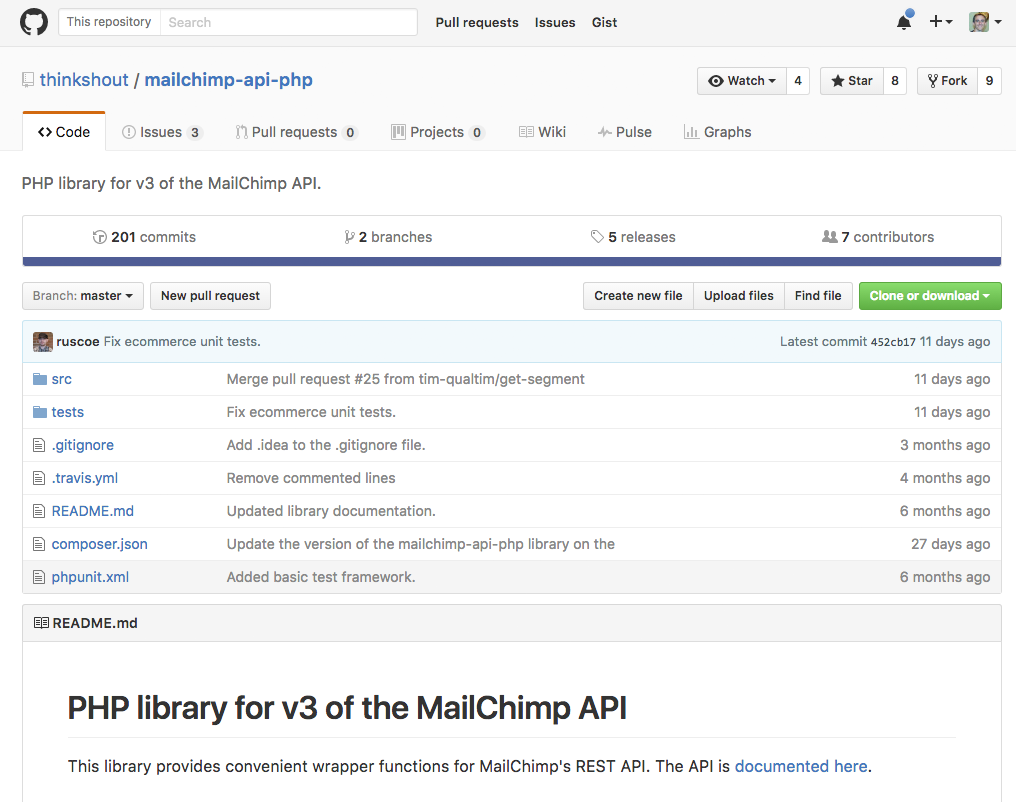Select the phpunit.xml file icon
This screenshot has height=802, width=1016.
(x=39, y=577)
